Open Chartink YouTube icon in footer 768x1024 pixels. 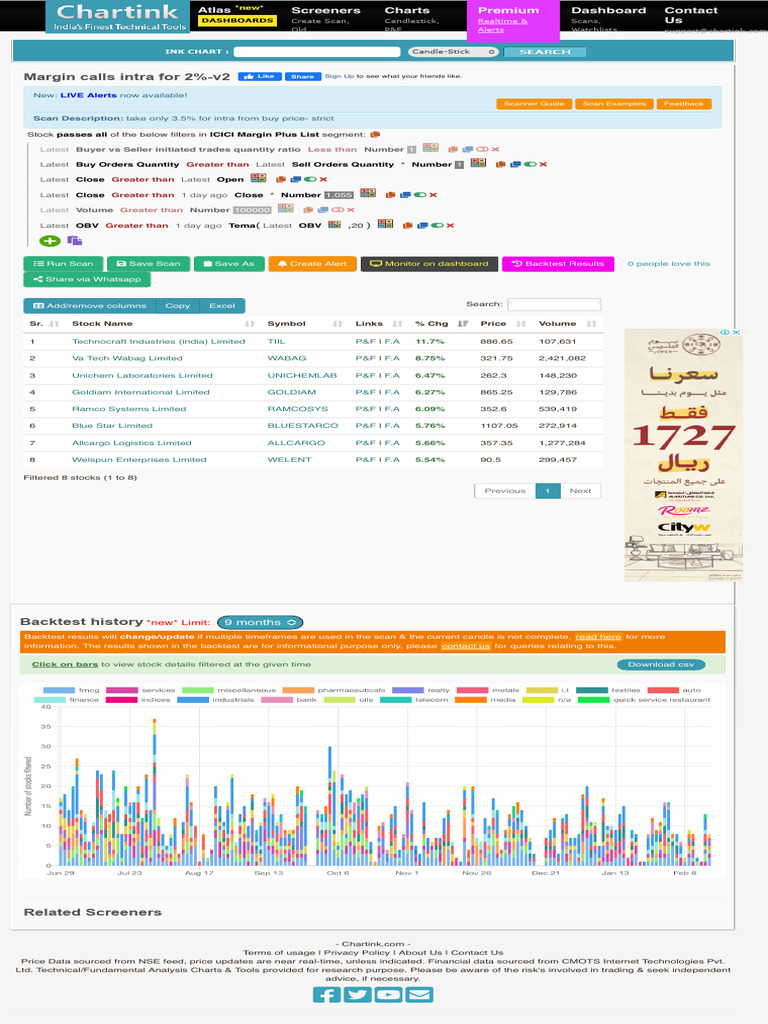click(x=388, y=995)
